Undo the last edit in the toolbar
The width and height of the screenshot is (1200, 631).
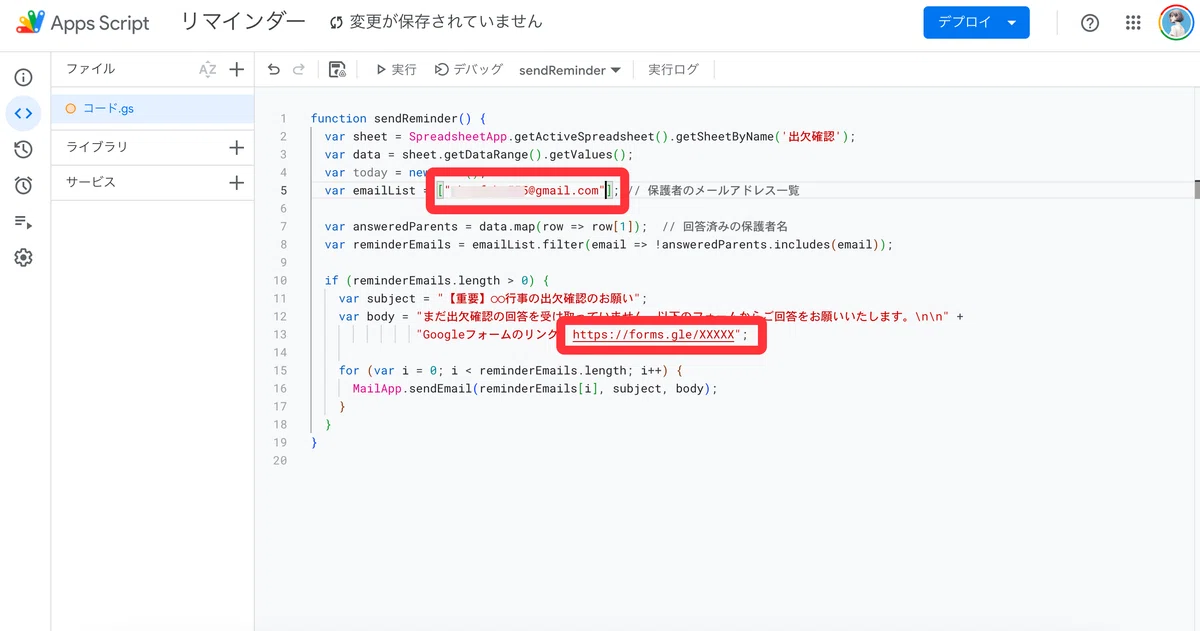pos(274,70)
